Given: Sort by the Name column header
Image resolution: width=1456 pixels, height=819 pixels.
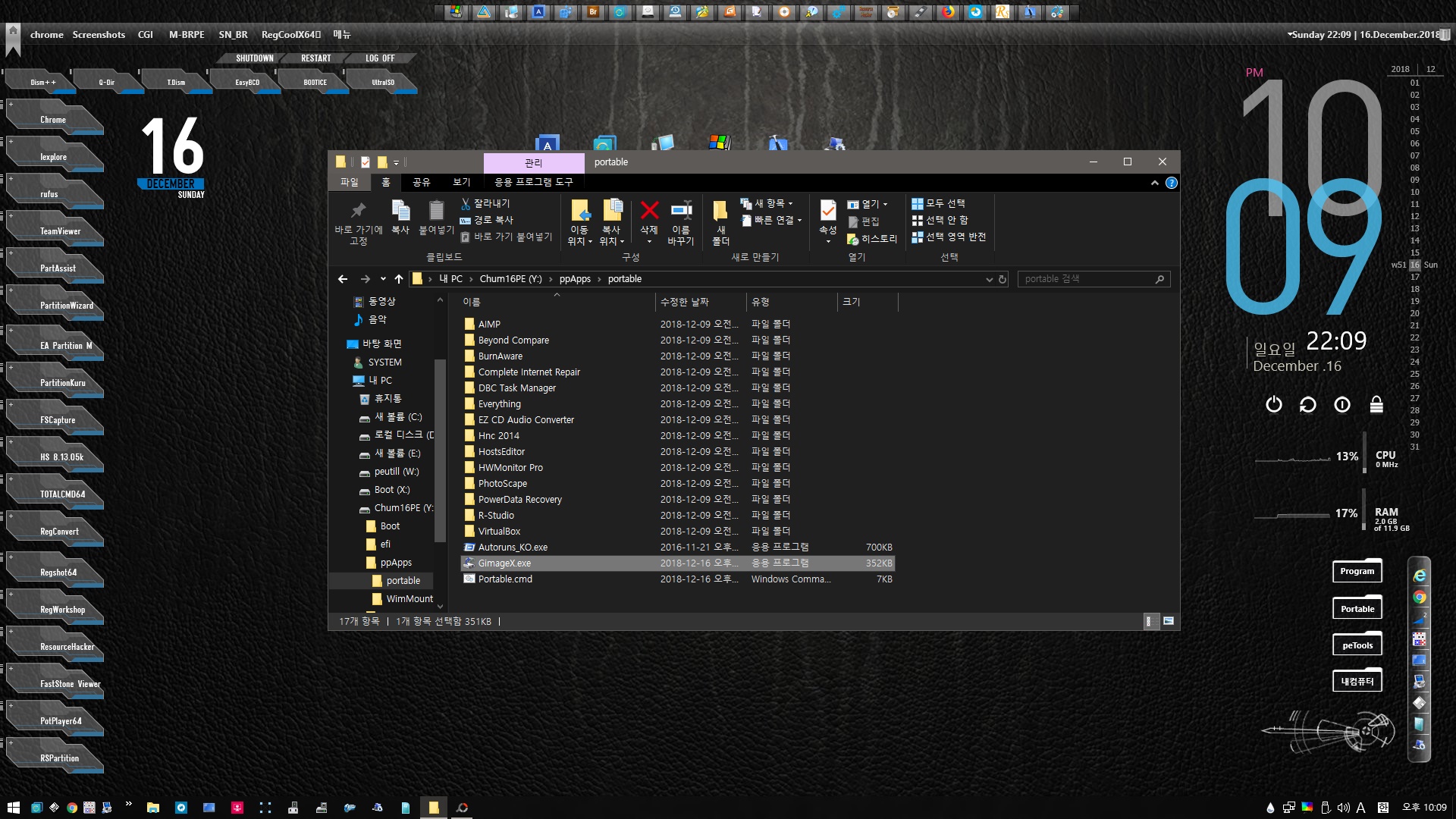Looking at the screenshot, I should (557, 302).
